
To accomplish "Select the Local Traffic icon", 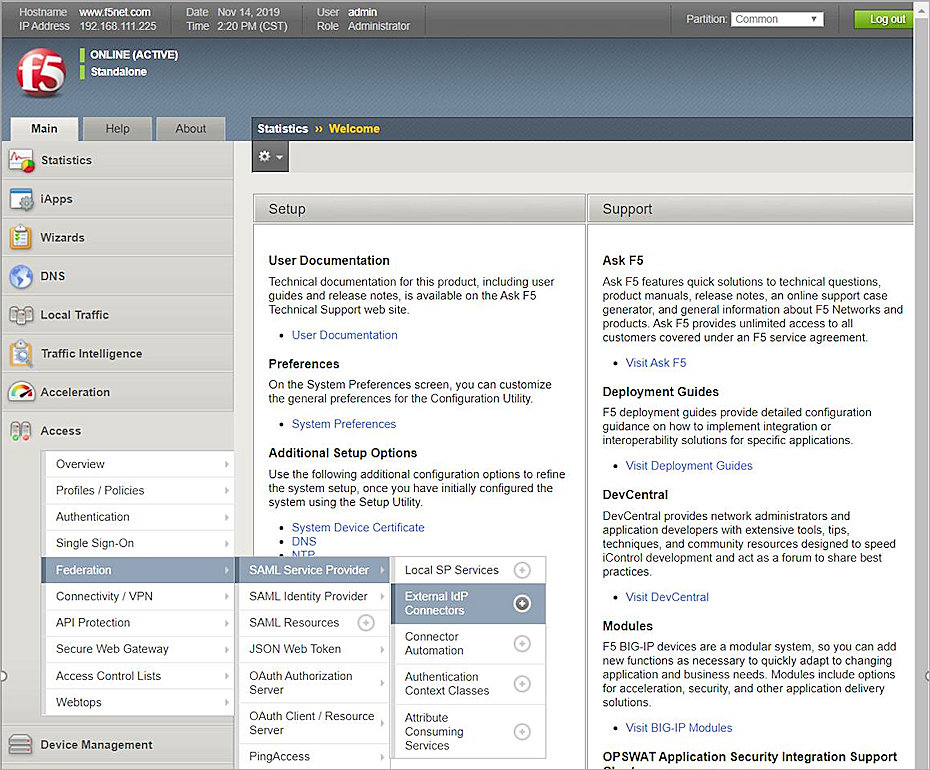I will [x=23, y=315].
